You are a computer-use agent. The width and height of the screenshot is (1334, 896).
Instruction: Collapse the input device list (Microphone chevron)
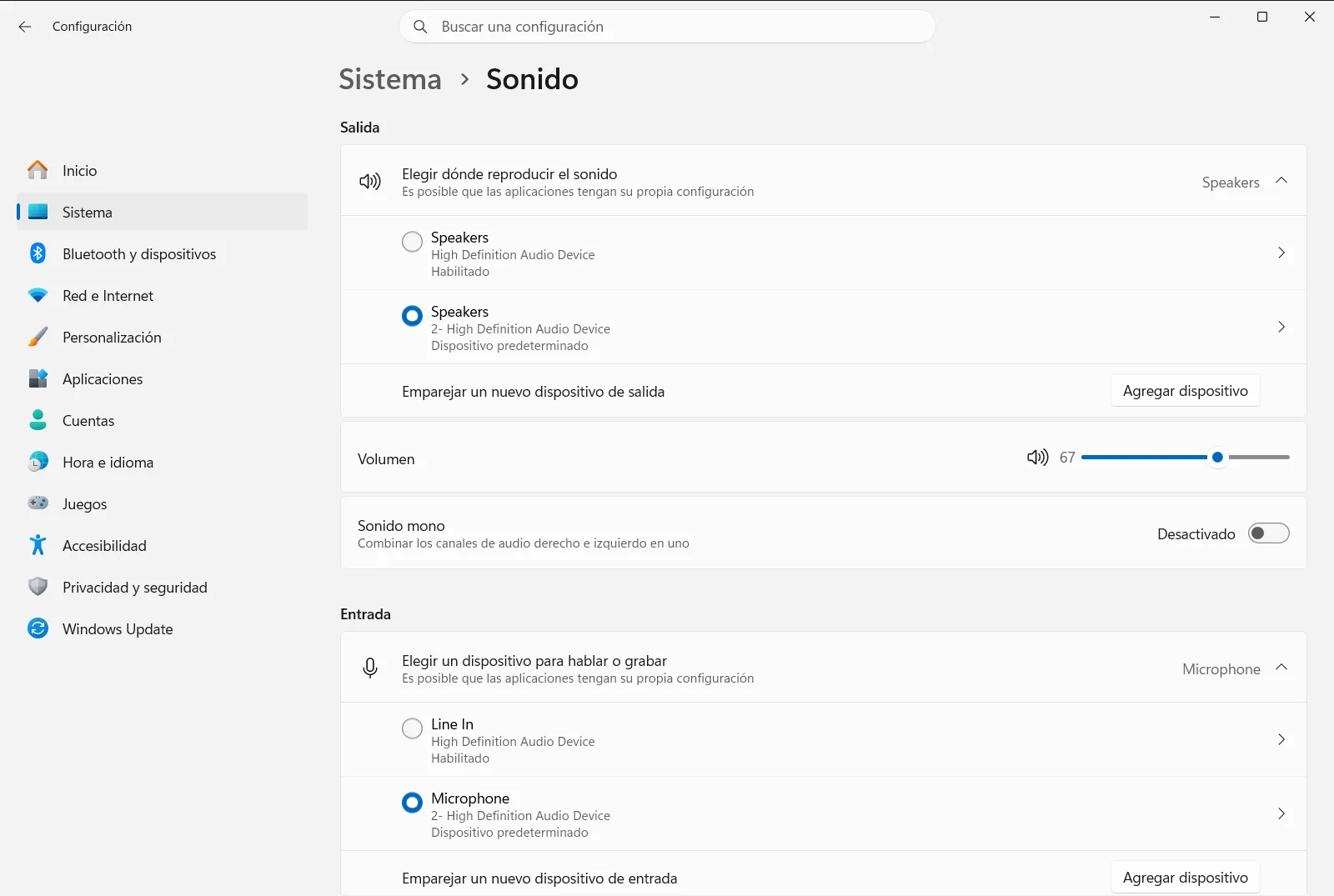1281,668
